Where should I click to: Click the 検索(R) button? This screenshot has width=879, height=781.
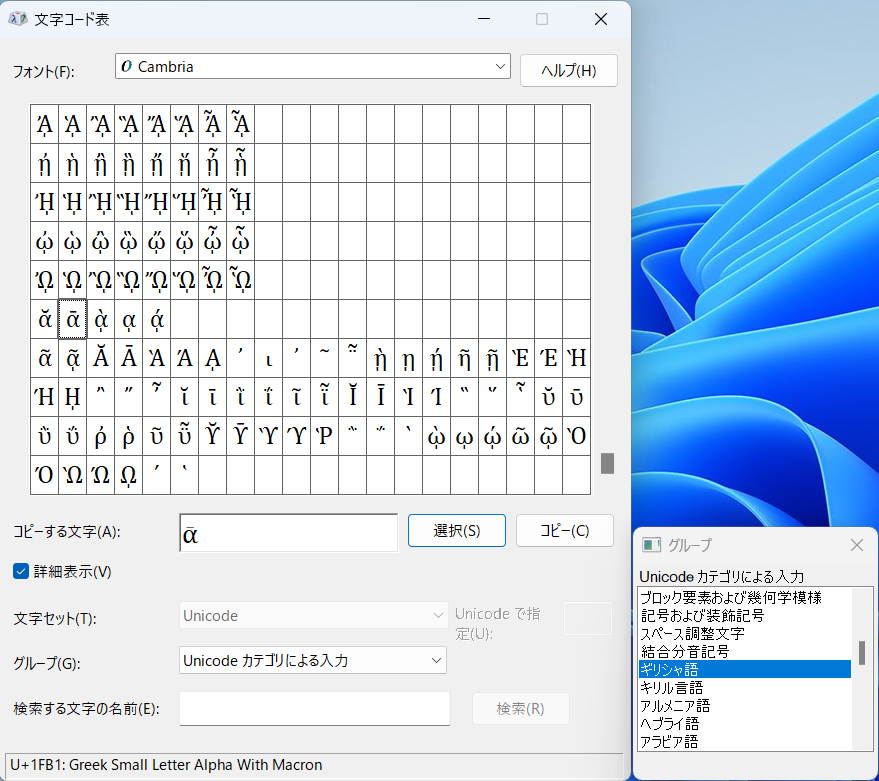pyautogui.click(x=520, y=709)
